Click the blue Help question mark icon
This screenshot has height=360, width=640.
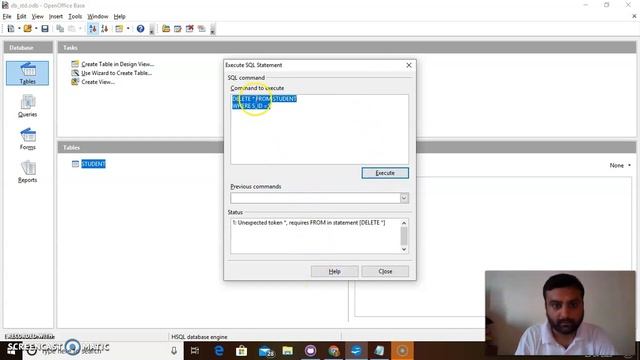pos(140,29)
